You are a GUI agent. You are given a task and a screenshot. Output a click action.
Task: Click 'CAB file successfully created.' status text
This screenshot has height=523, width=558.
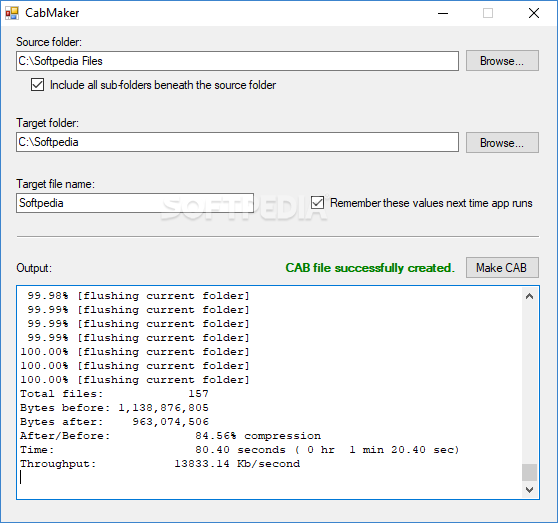pos(370,268)
